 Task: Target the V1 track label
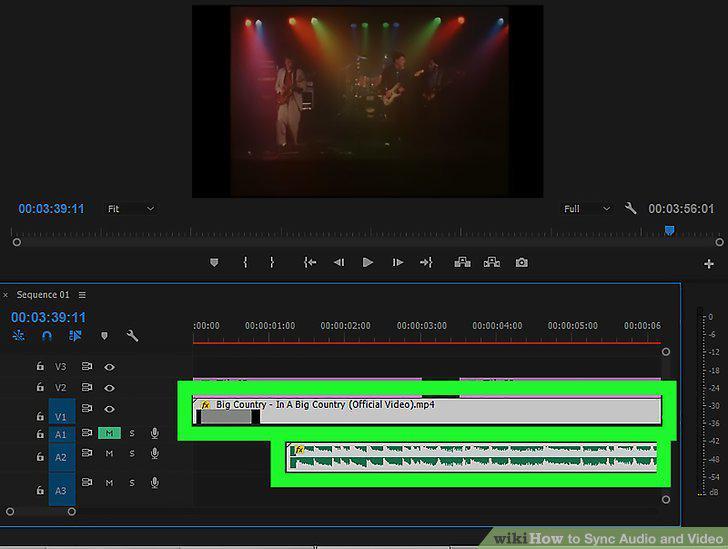point(62,412)
